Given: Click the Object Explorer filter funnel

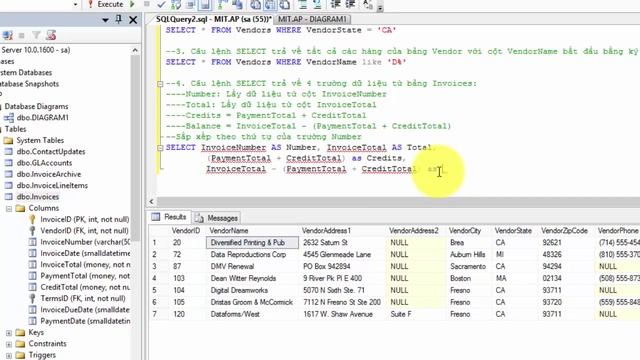Looking at the screenshot, I should 36,36.
